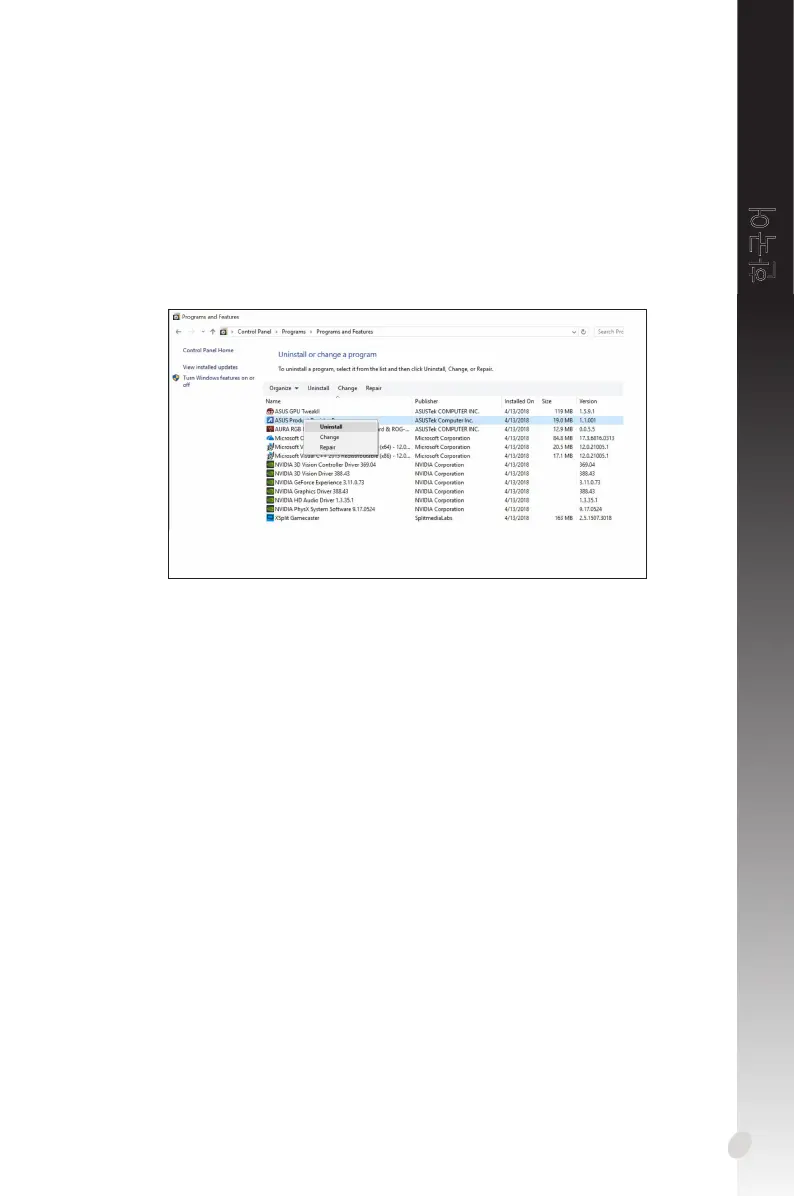794x1196 pixels.
Task: Select the XSplit Gamecaster name
Action: pyautogui.click(x=297, y=518)
